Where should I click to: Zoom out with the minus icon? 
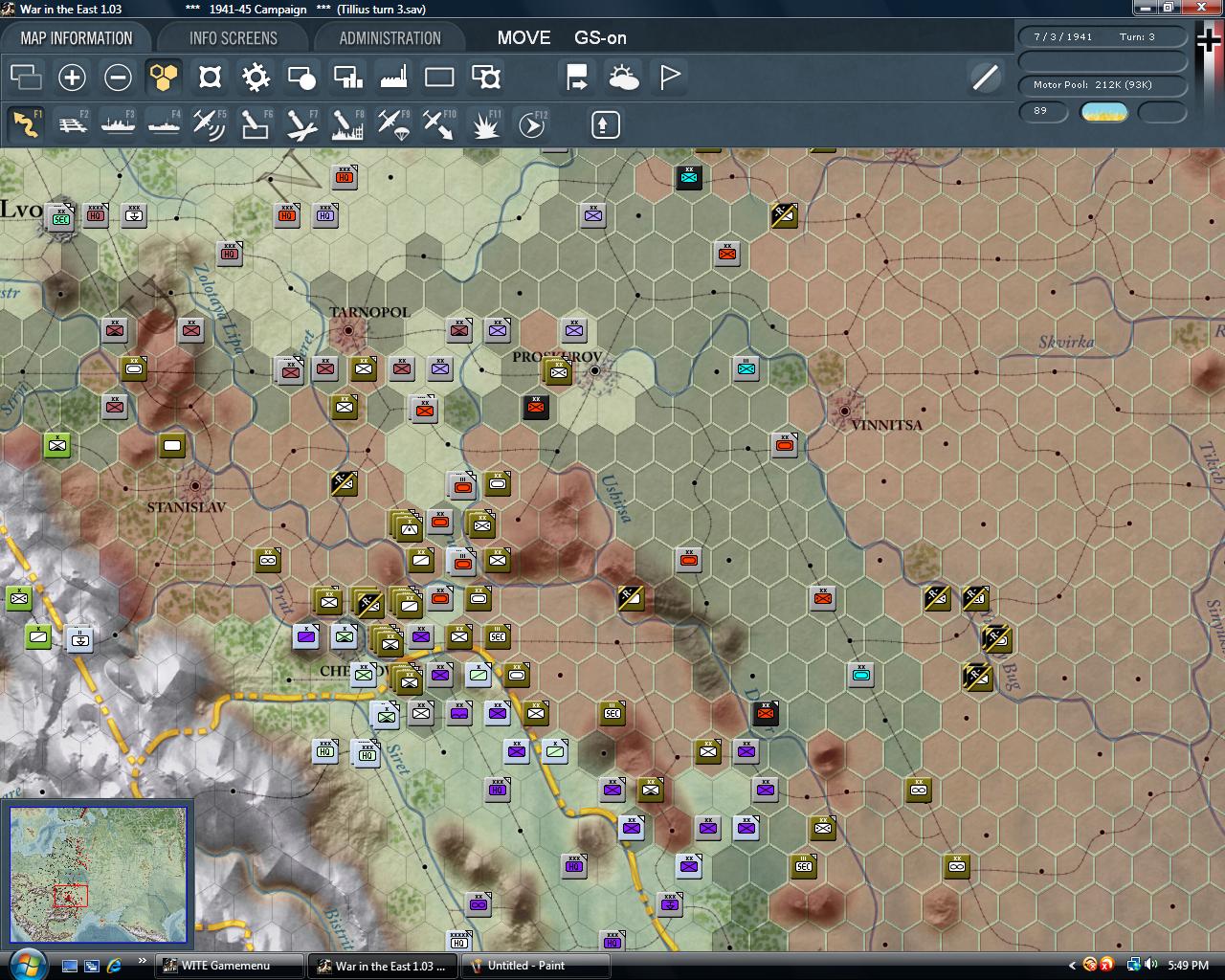point(118,77)
